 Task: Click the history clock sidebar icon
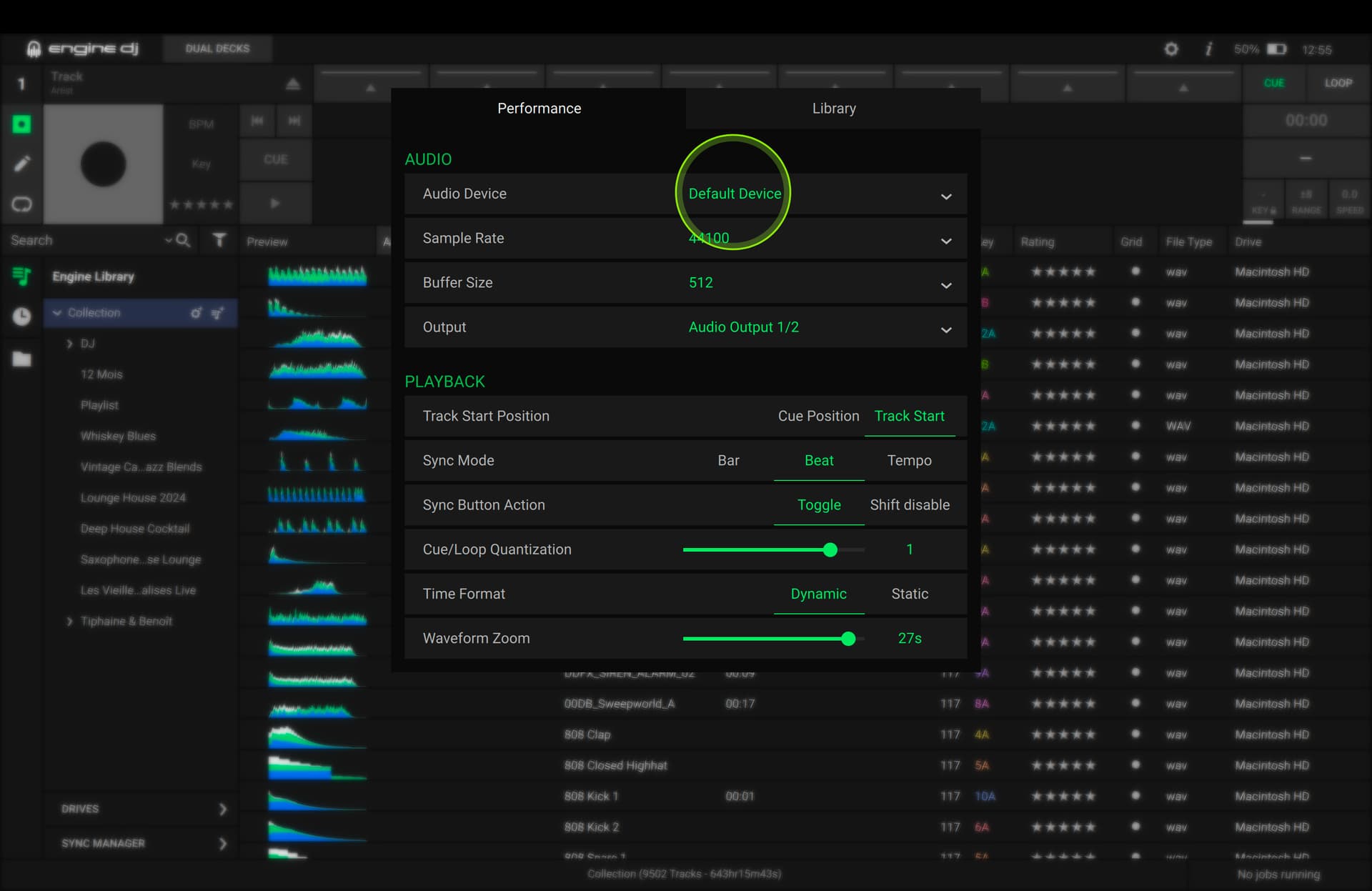pos(21,316)
